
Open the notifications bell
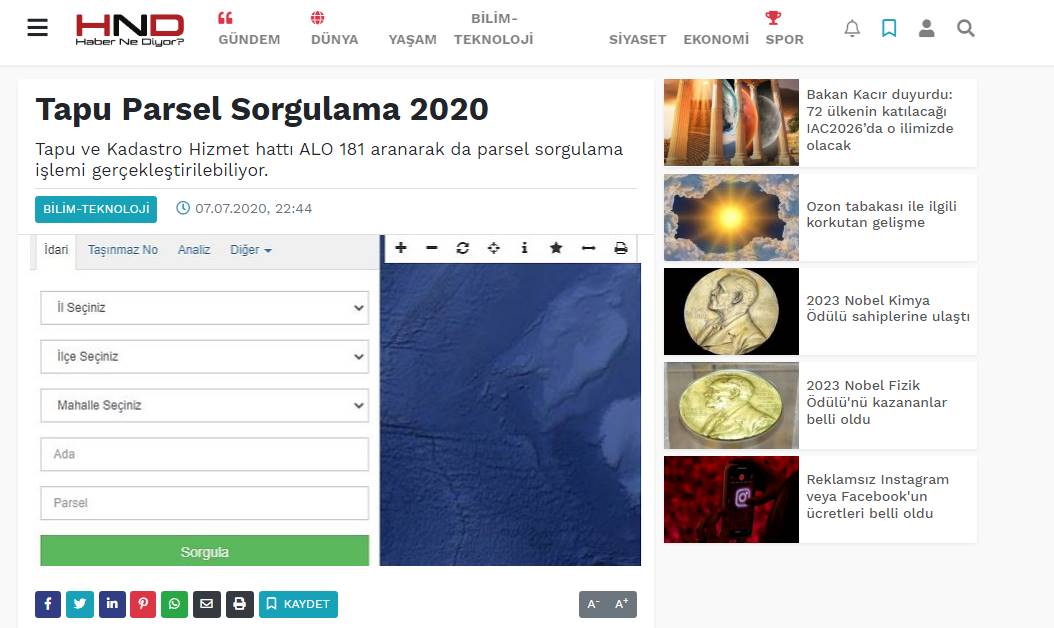[852, 28]
